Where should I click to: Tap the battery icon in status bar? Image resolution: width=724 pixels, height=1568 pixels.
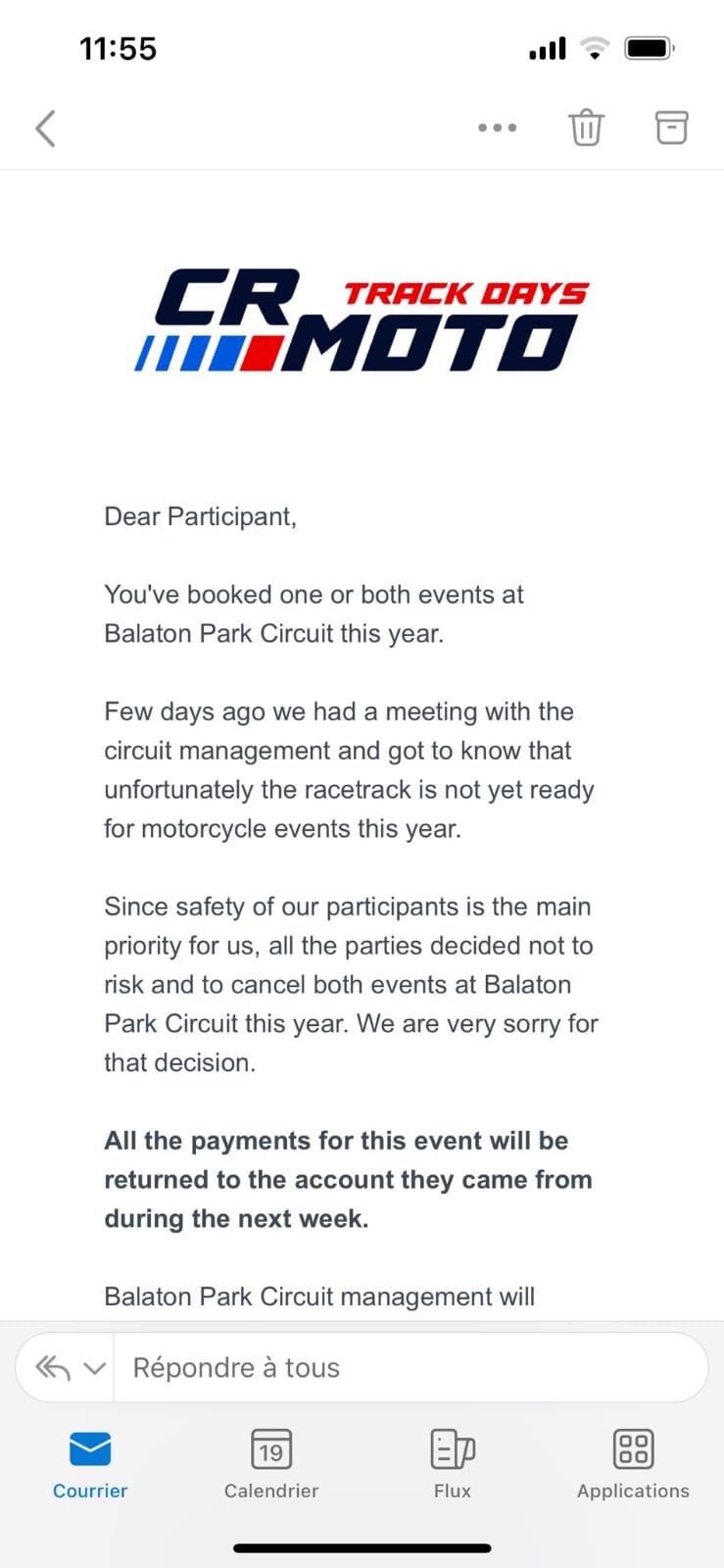point(649,48)
